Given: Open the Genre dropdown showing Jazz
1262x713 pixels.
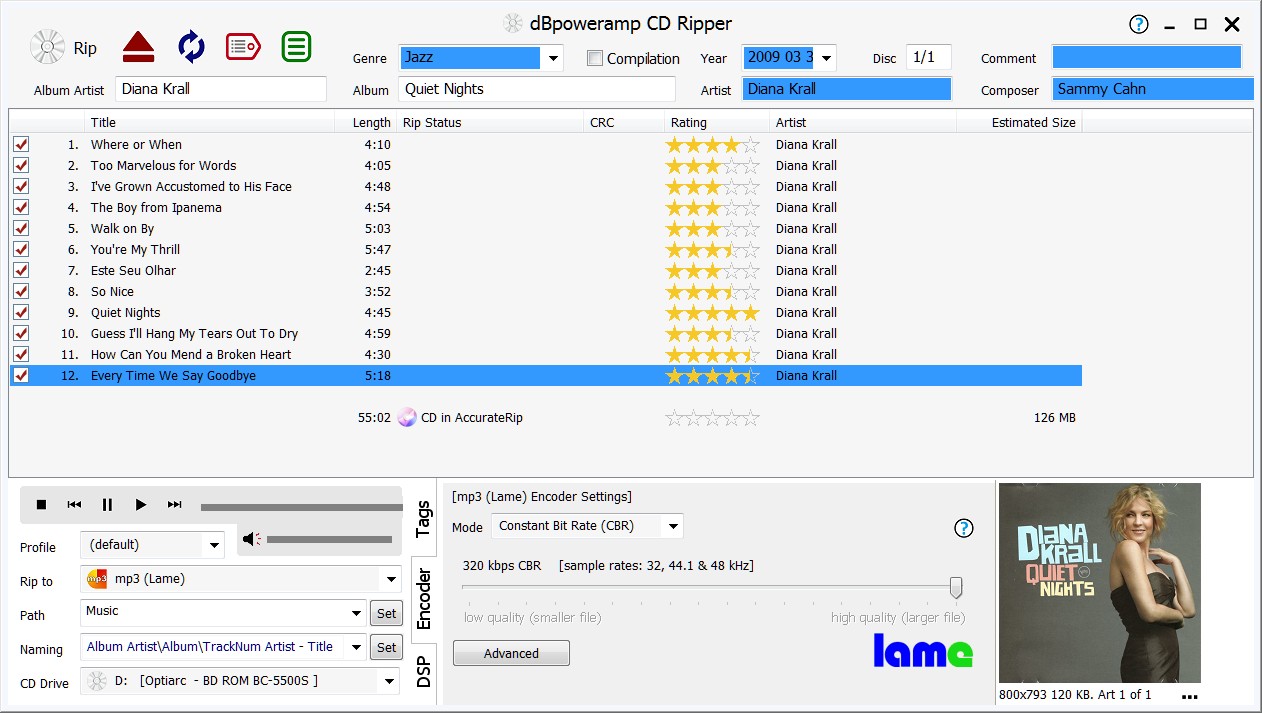Looking at the screenshot, I should 551,58.
